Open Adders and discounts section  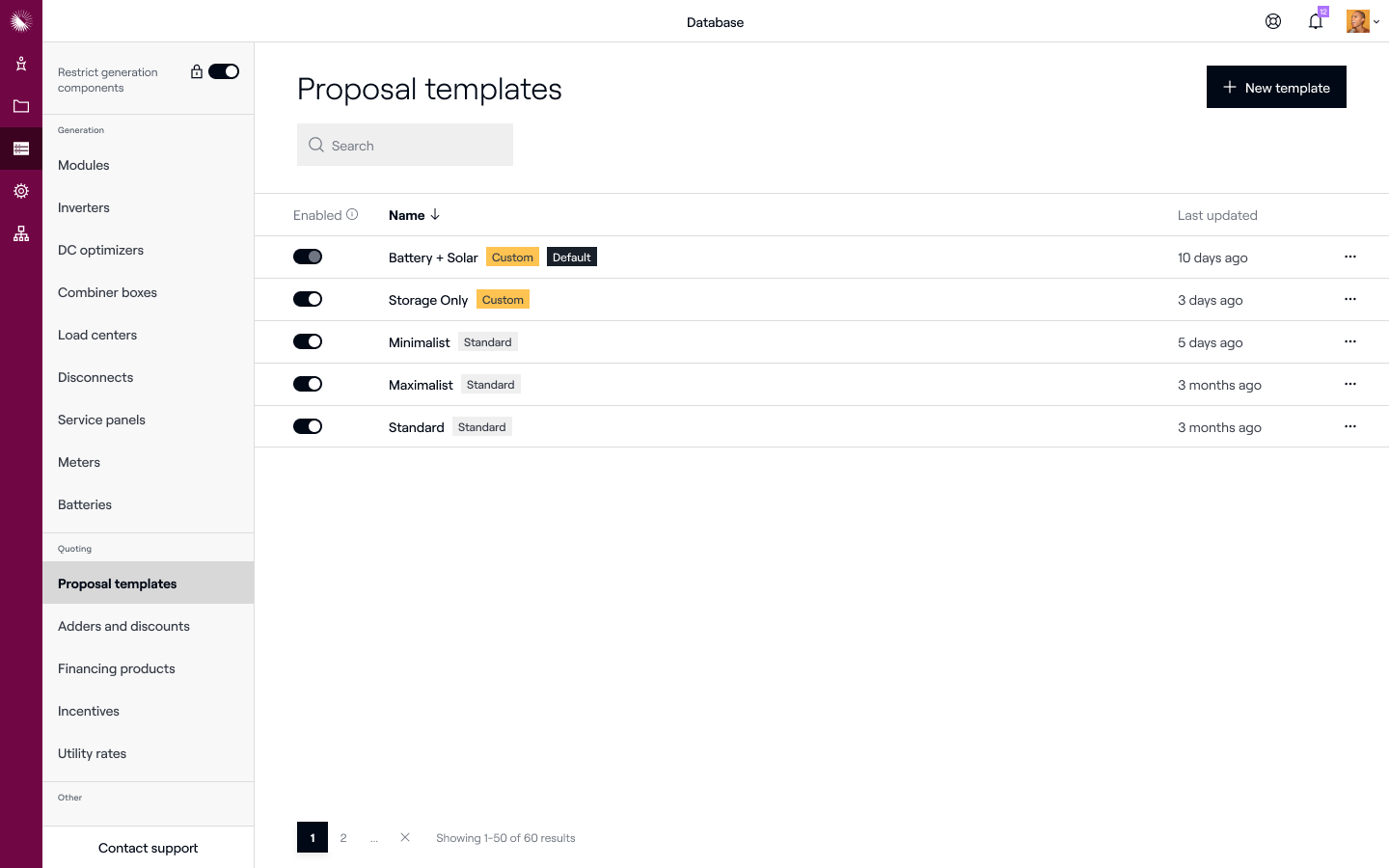[123, 626]
